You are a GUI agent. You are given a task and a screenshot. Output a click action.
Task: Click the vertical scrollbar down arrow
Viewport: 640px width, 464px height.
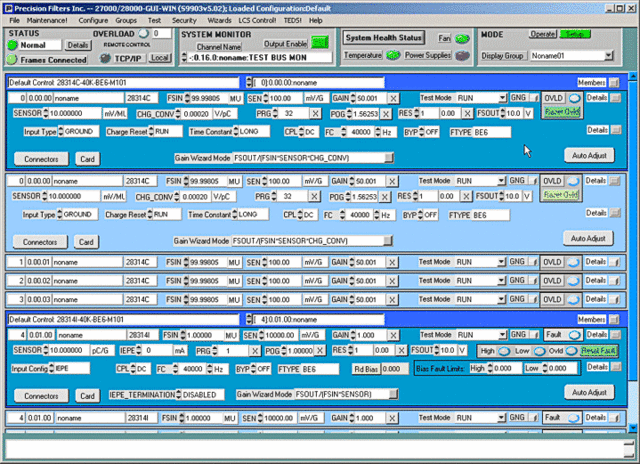[633, 428]
